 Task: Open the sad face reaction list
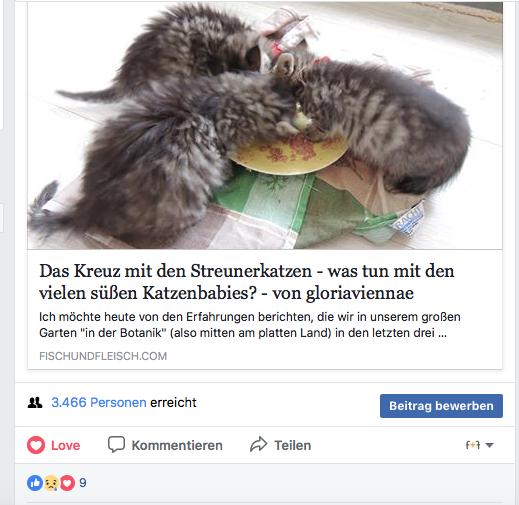coord(51,483)
